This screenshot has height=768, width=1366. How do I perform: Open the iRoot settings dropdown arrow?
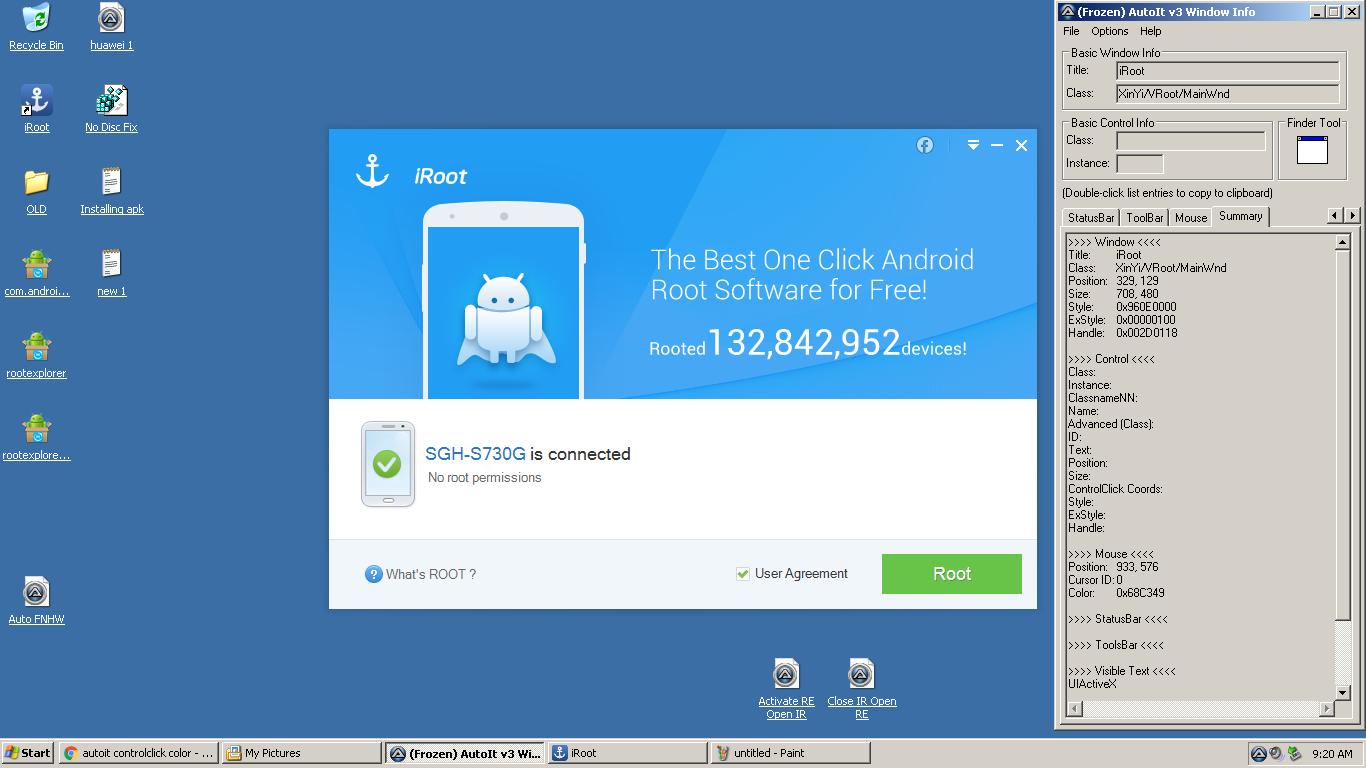[x=973, y=145]
